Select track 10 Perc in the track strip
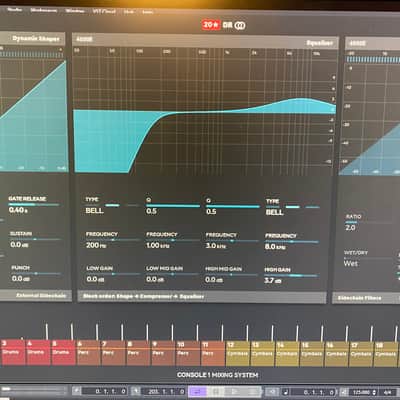Image resolution: width=400 pixels, height=400 pixels. pos(188,353)
